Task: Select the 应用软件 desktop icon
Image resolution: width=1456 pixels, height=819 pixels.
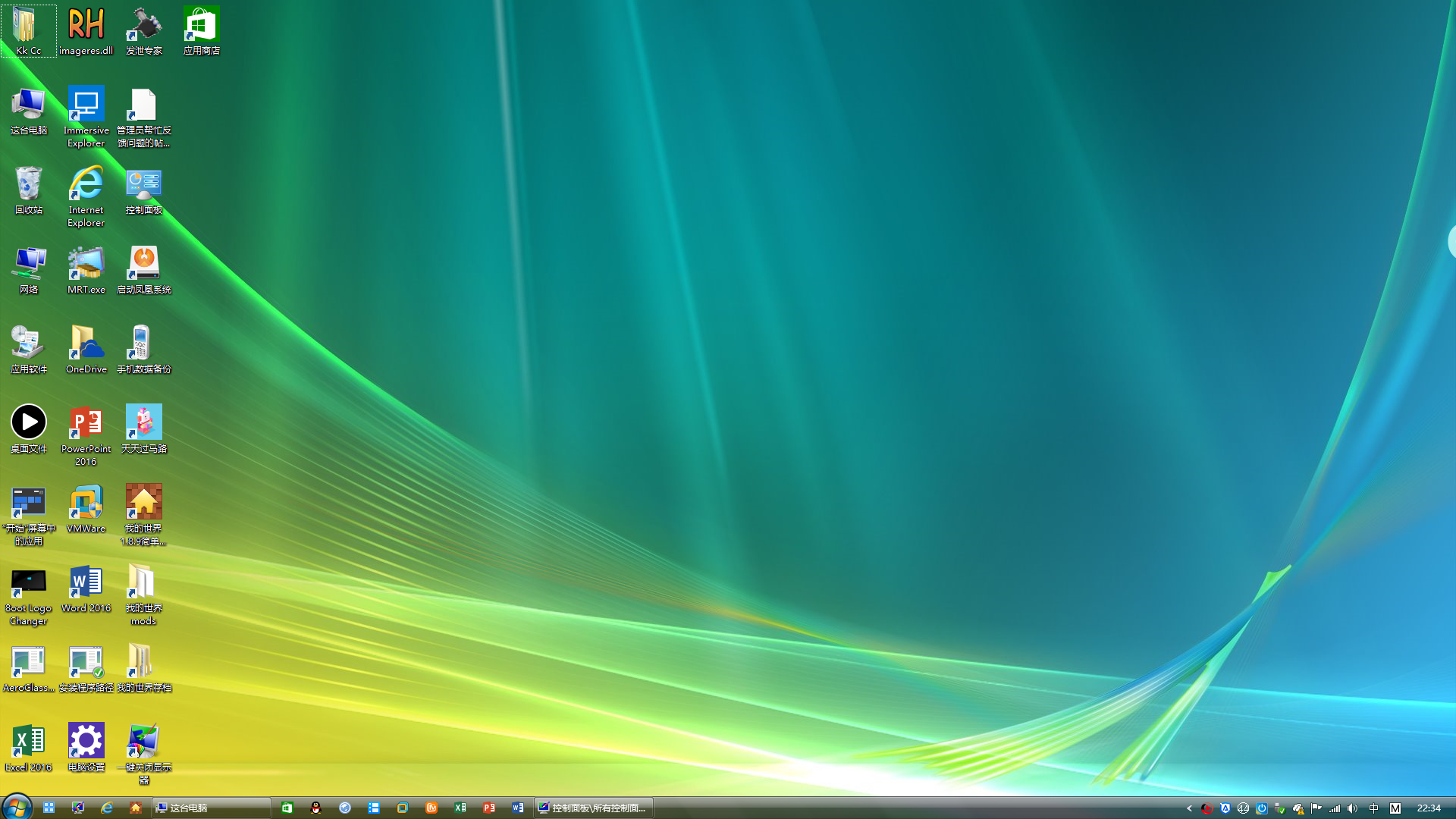Action: point(28,350)
